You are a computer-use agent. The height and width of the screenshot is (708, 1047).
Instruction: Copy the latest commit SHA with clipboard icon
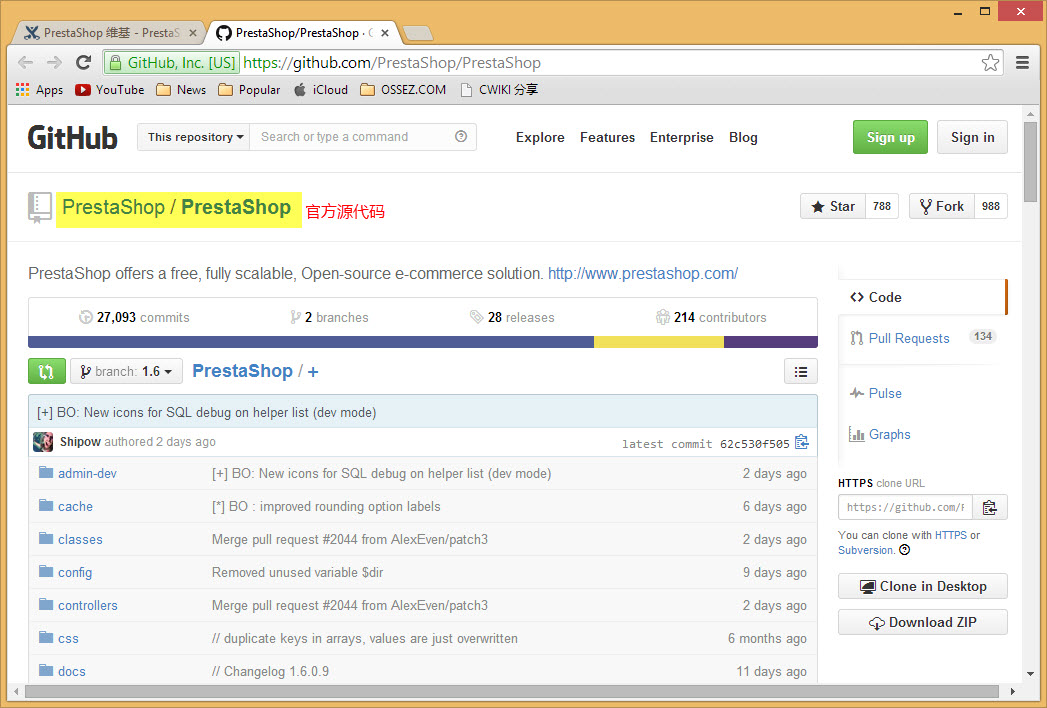click(802, 442)
